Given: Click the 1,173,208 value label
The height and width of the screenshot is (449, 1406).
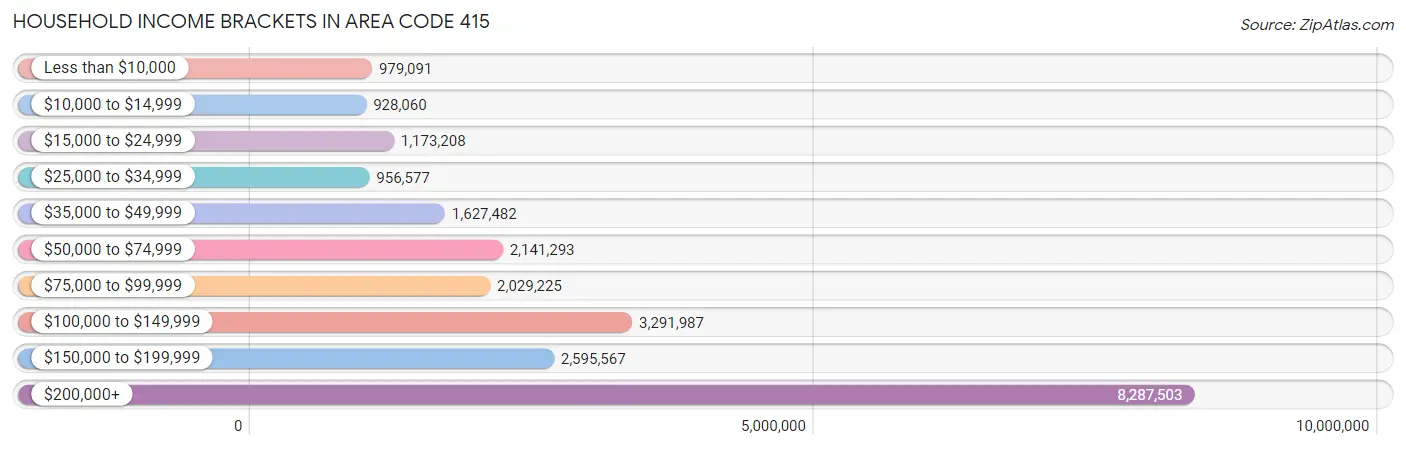Looking at the screenshot, I should (x=433, y=141).
